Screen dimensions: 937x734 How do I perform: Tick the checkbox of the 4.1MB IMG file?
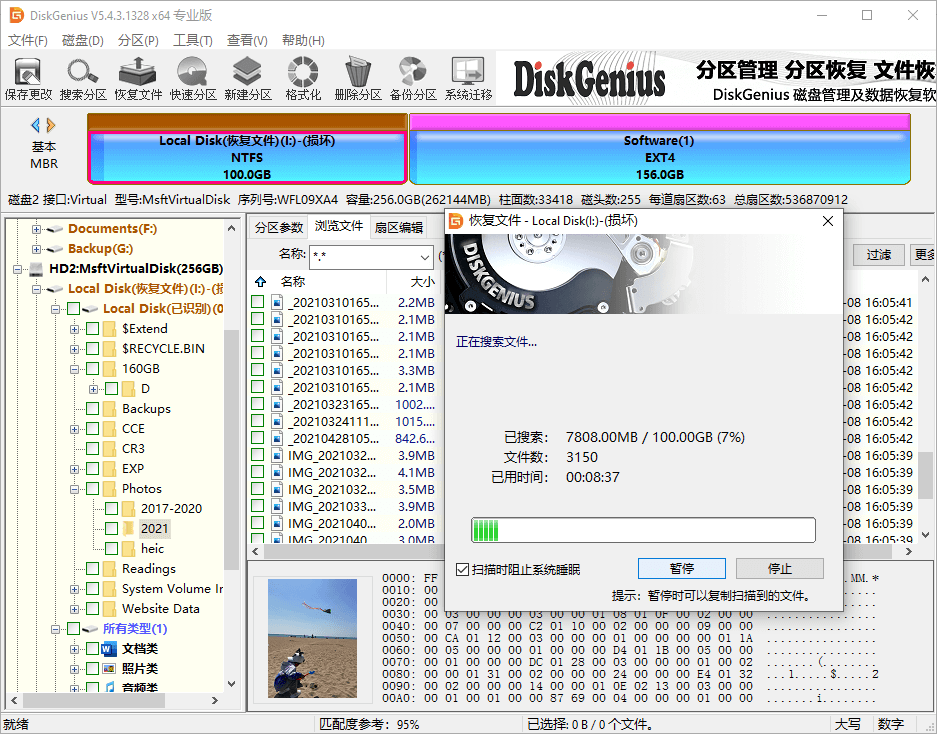258,472
